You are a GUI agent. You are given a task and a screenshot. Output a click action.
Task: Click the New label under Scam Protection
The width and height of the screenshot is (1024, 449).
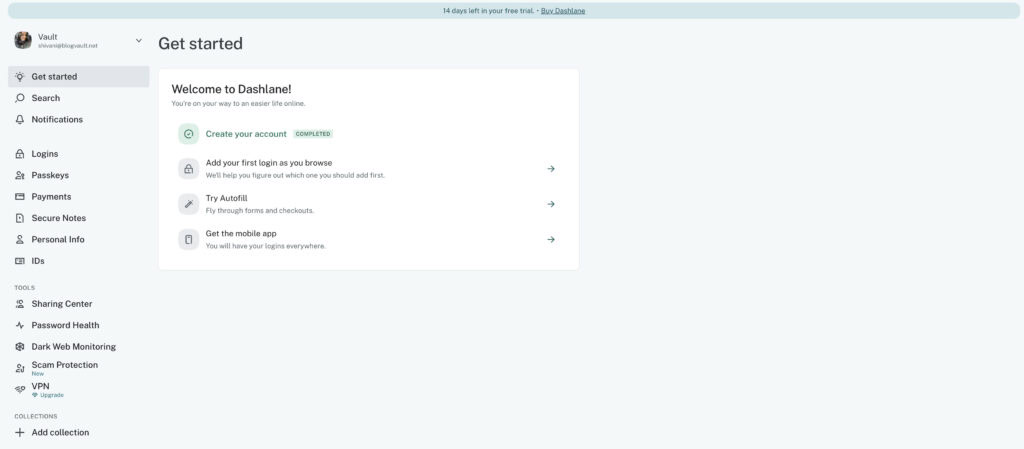coord(37,374)
